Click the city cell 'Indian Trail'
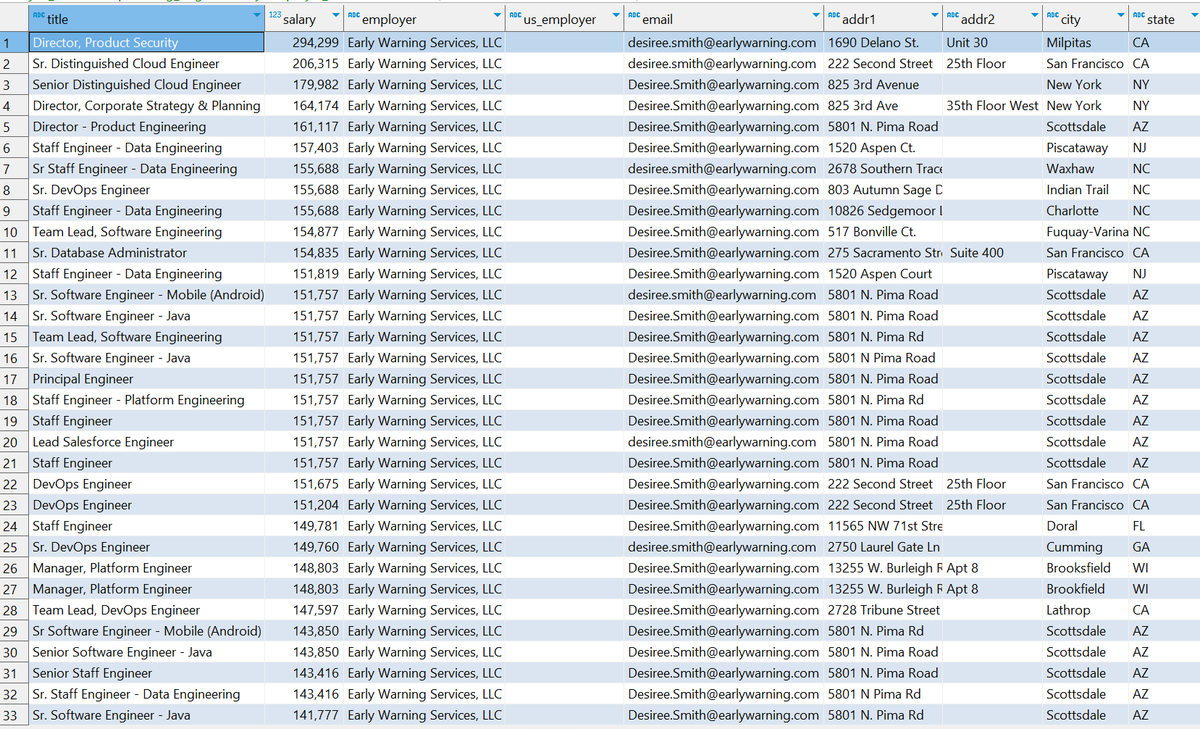Image resolution: width=1200 pixels, height=729 pixels. [1085, 190]
